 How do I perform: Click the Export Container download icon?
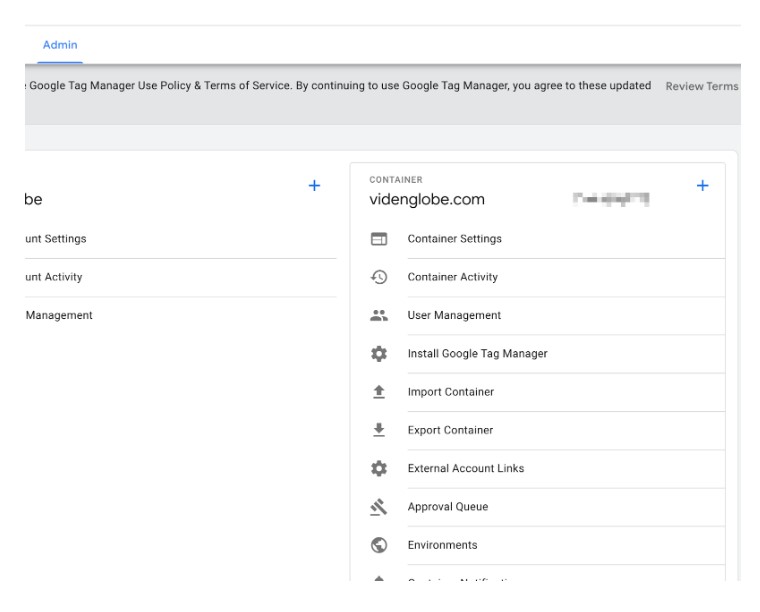pos(379,430)
